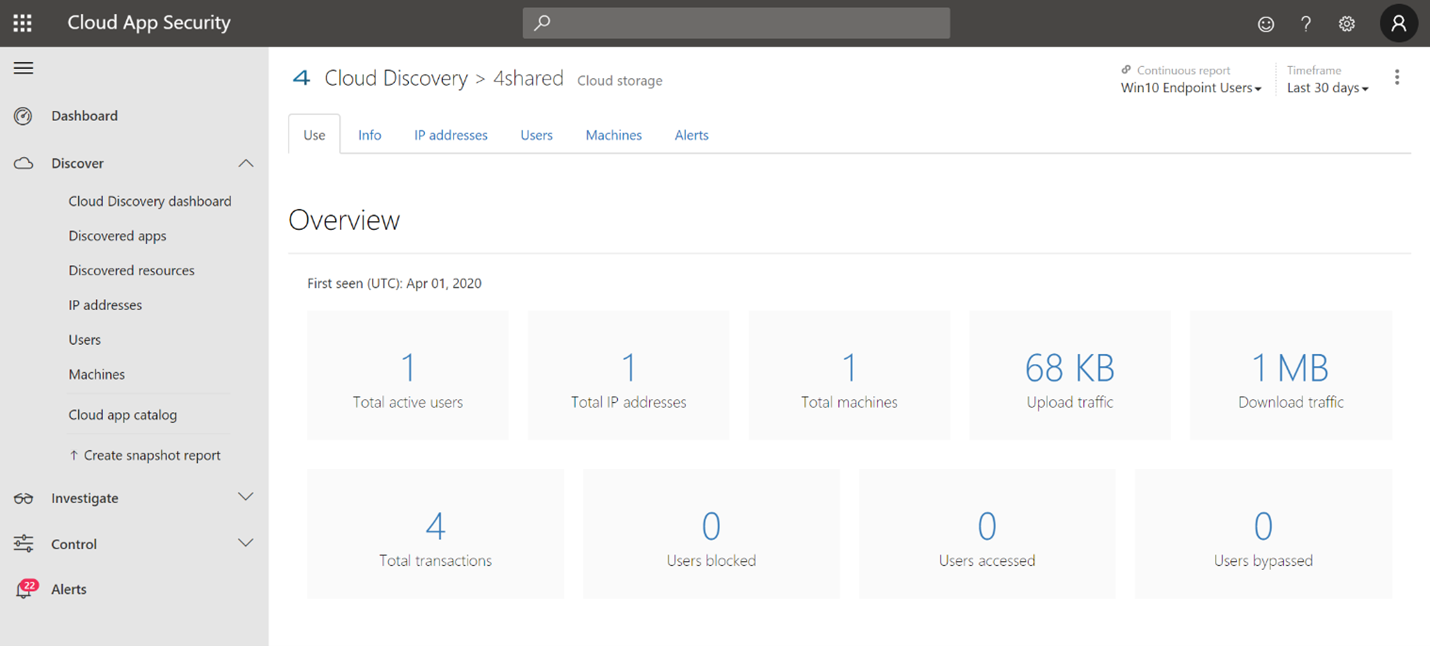This screenshot has width=1430, height=646.
Task: Open the more options kebab menu
Action: [x=1397, y=76]
